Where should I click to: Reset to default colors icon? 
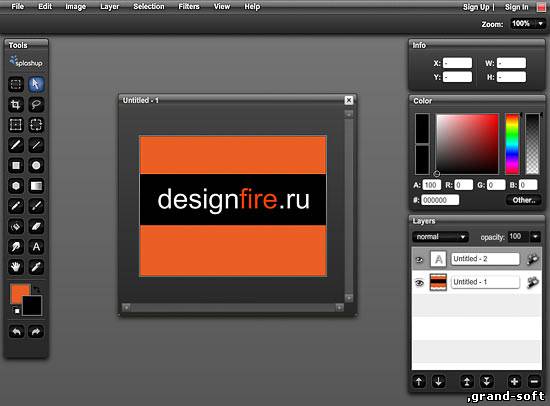pyautogui.click(x=16, y=311)
